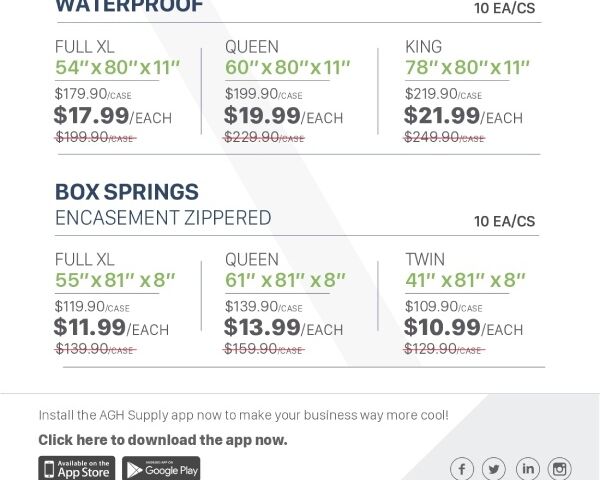This screenshot has width=600, height=480.
Task: Click the Box Springs heading
Action: point(126,191)
